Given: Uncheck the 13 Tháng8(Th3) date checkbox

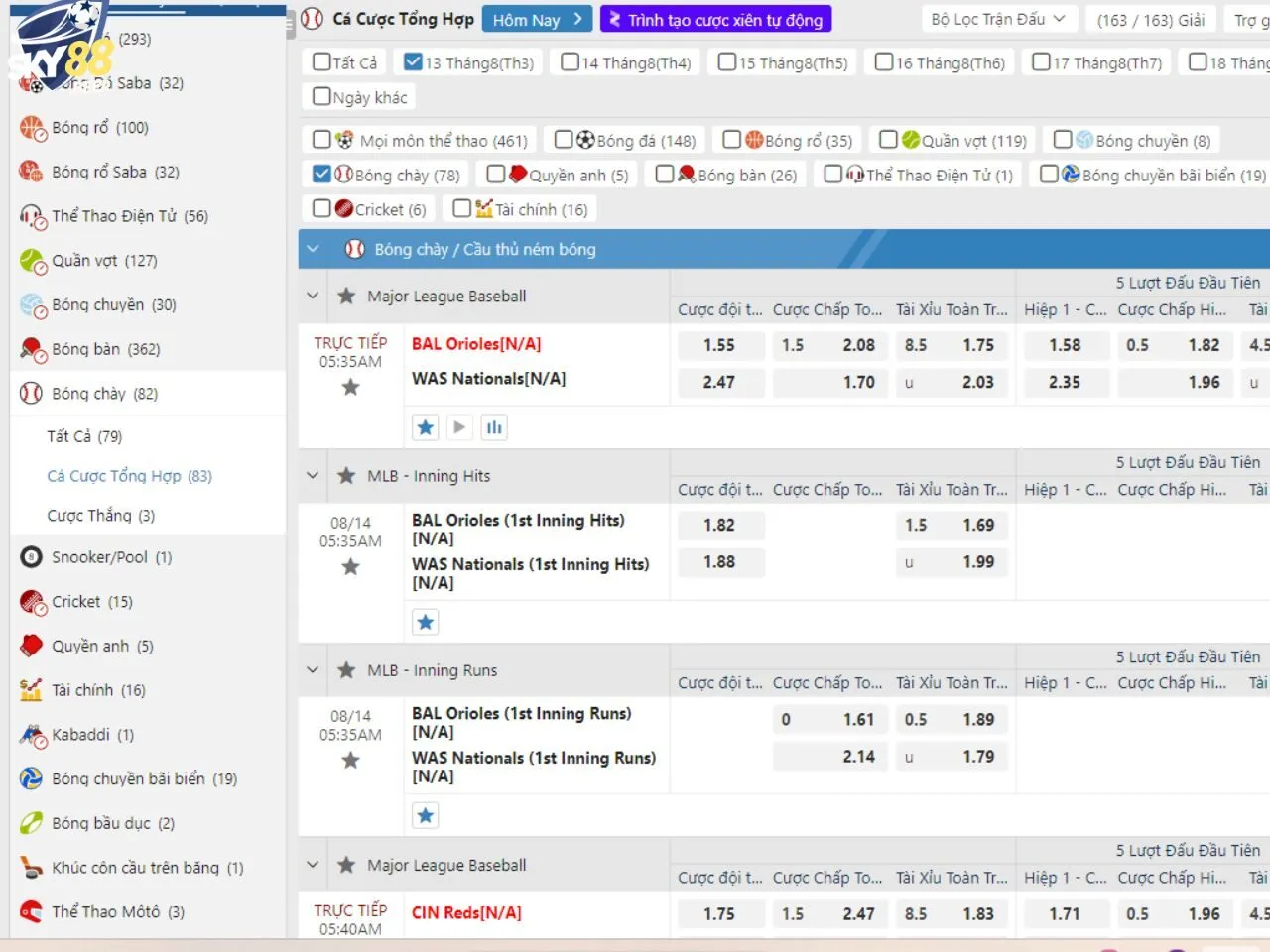Looking at the screenshot, I should (x=414, y=61).
